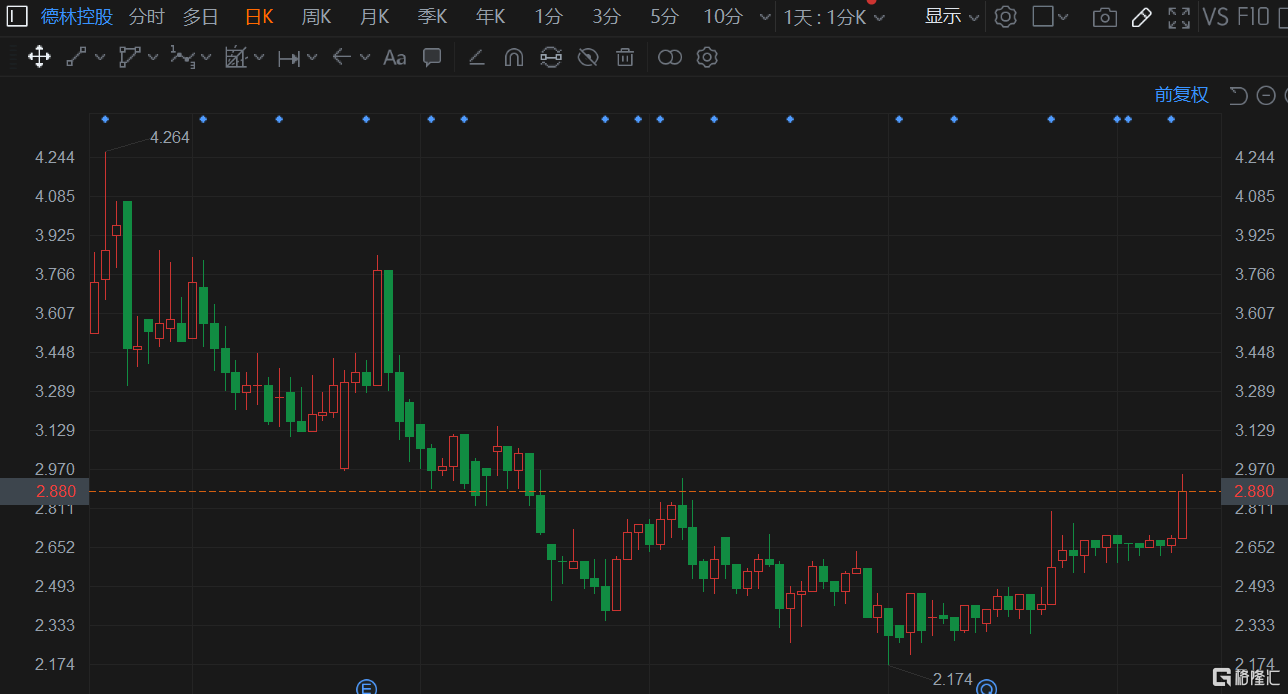
Task: Switch to the 分时 intraday tab
Action: (147, 17)
